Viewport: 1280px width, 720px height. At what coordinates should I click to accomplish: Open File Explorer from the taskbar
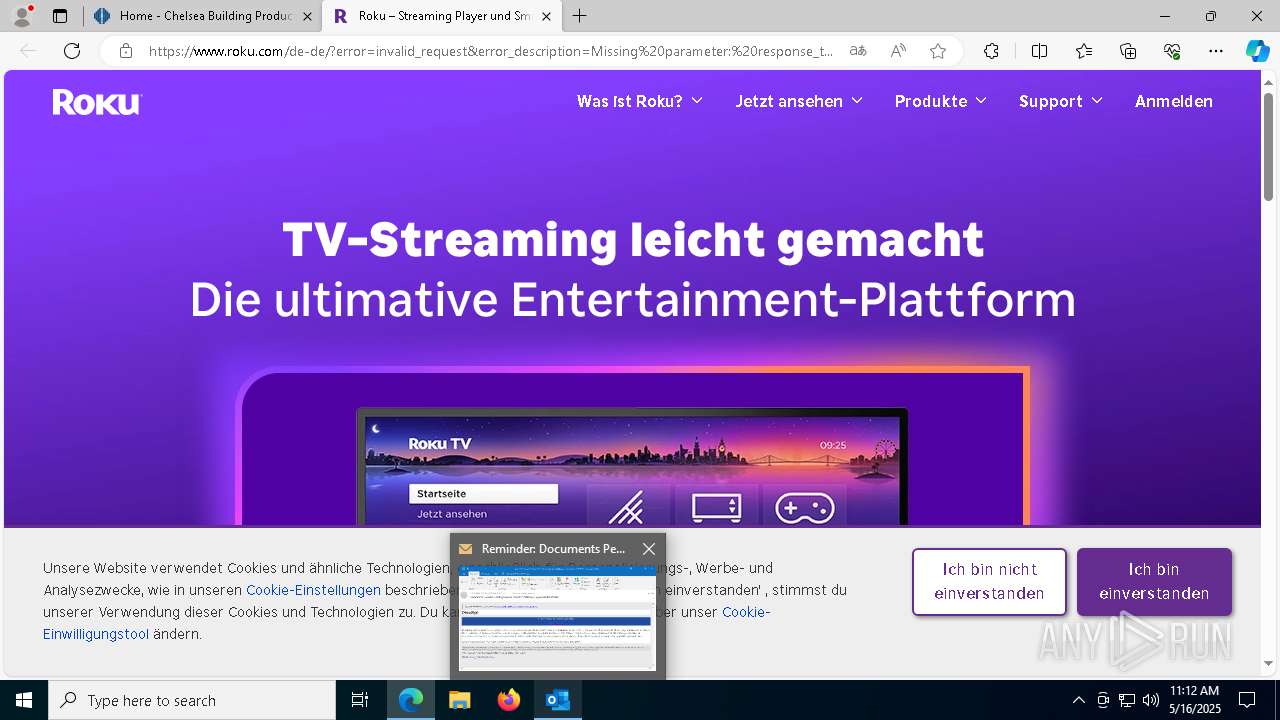click(459, 700)
